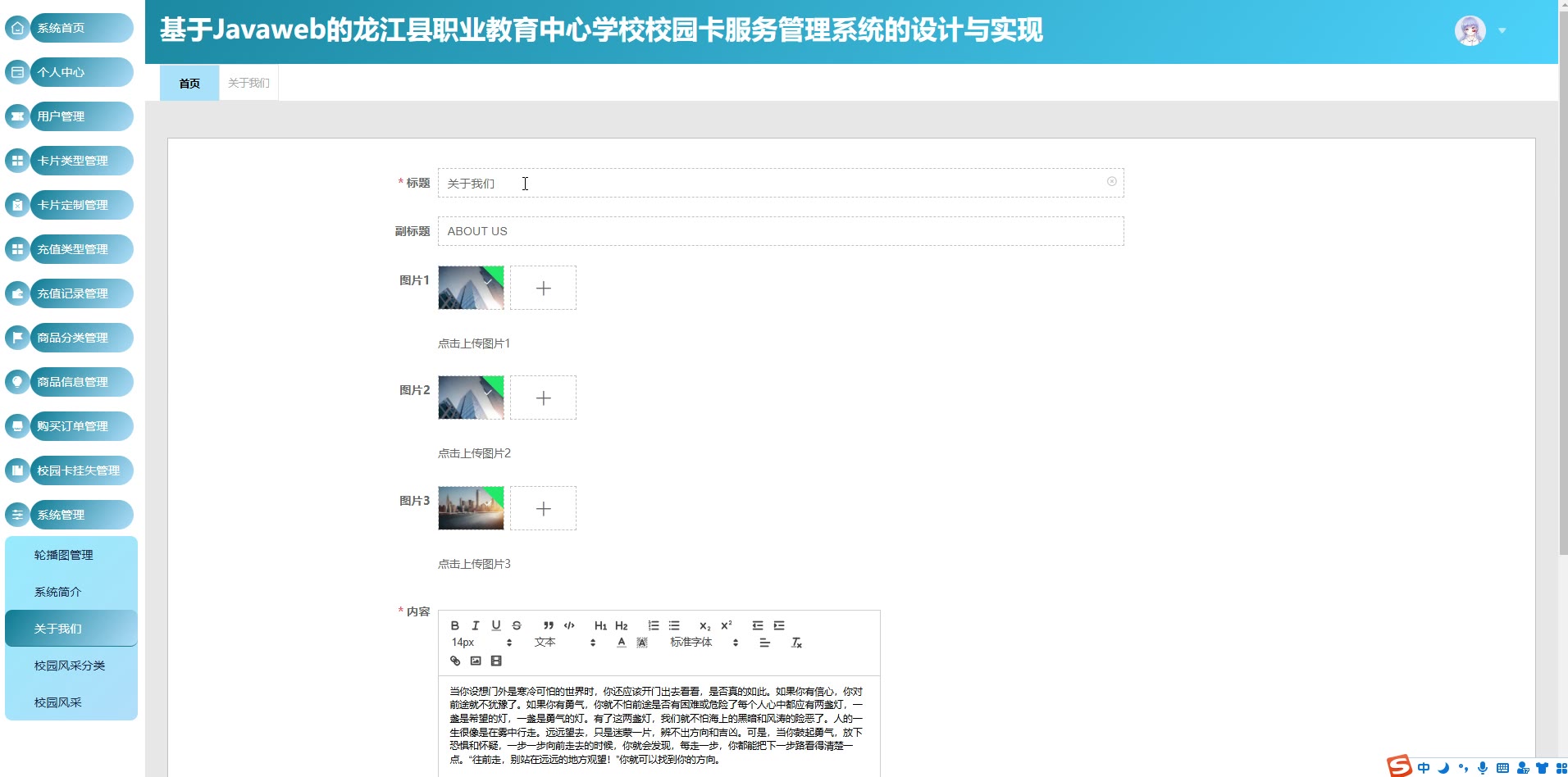
Task: Pick a text color in the editor
Action: [x=622, y=643]
